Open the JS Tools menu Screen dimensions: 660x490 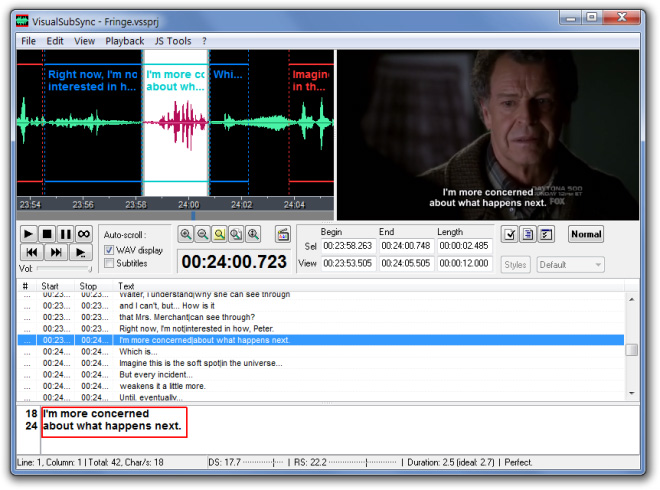point(173,41)
